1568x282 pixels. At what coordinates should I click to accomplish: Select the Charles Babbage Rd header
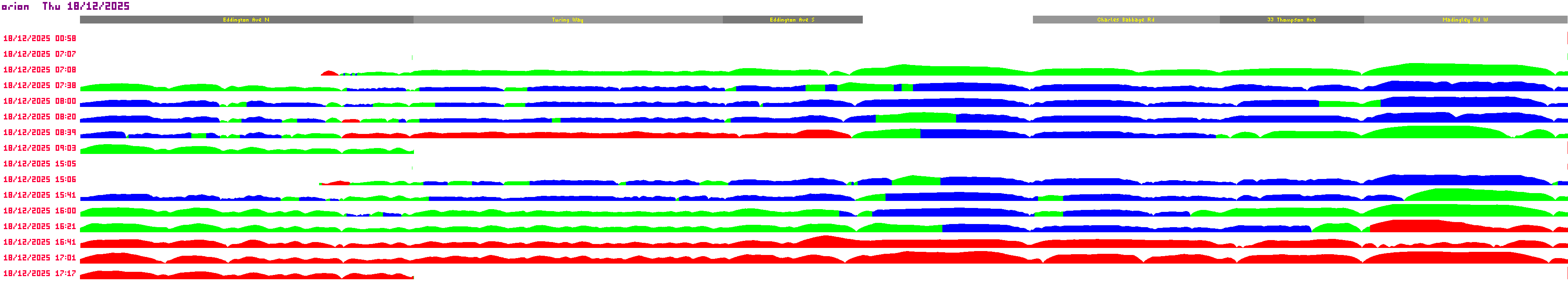[1125, 20]
